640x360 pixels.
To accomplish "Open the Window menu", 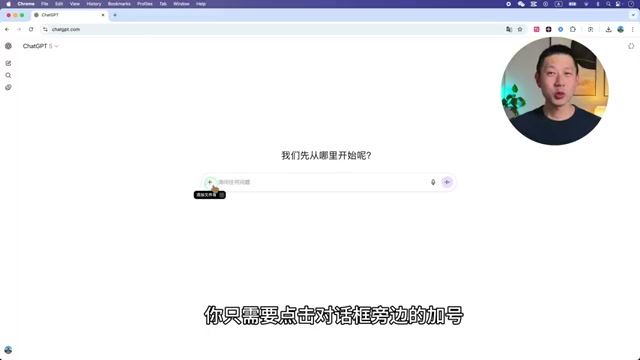I will (x=181, y=4).
